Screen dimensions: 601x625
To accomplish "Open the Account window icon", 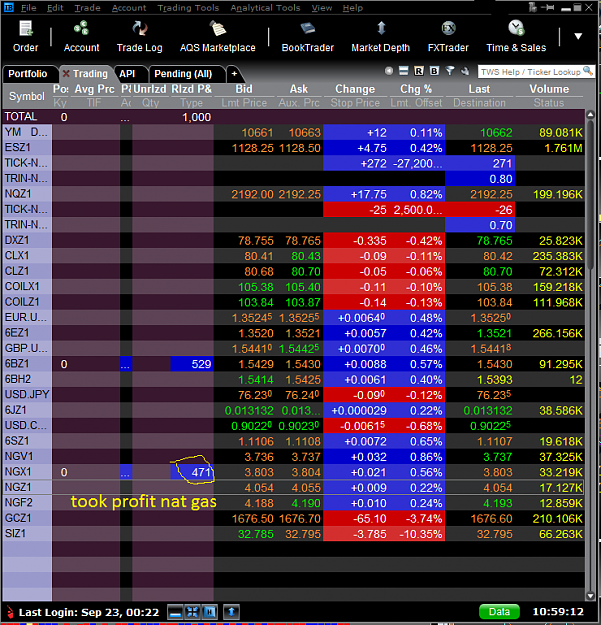I will (81, 37).
